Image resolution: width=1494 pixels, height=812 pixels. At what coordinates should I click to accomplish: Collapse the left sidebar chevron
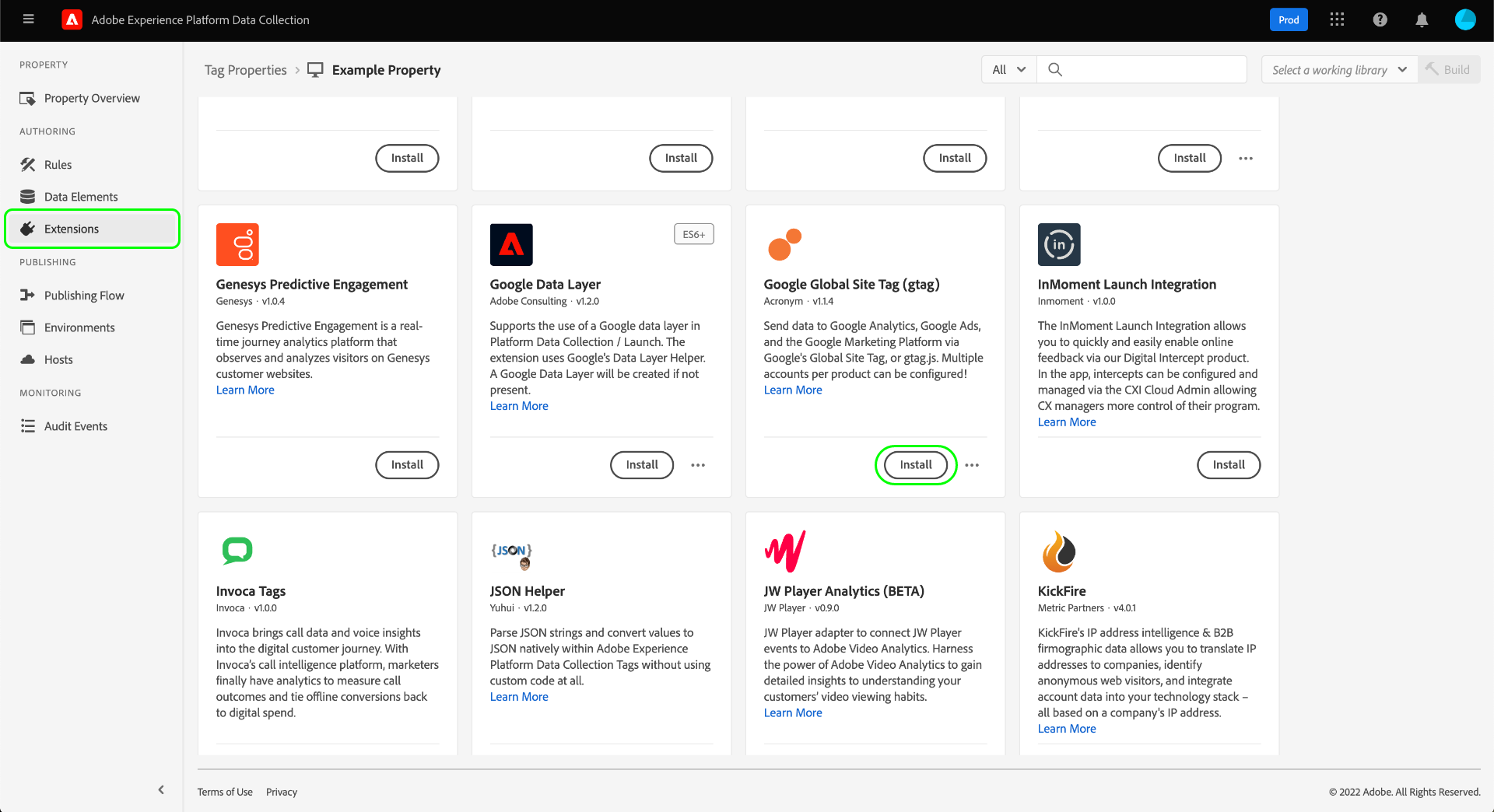tap(161, 790)
